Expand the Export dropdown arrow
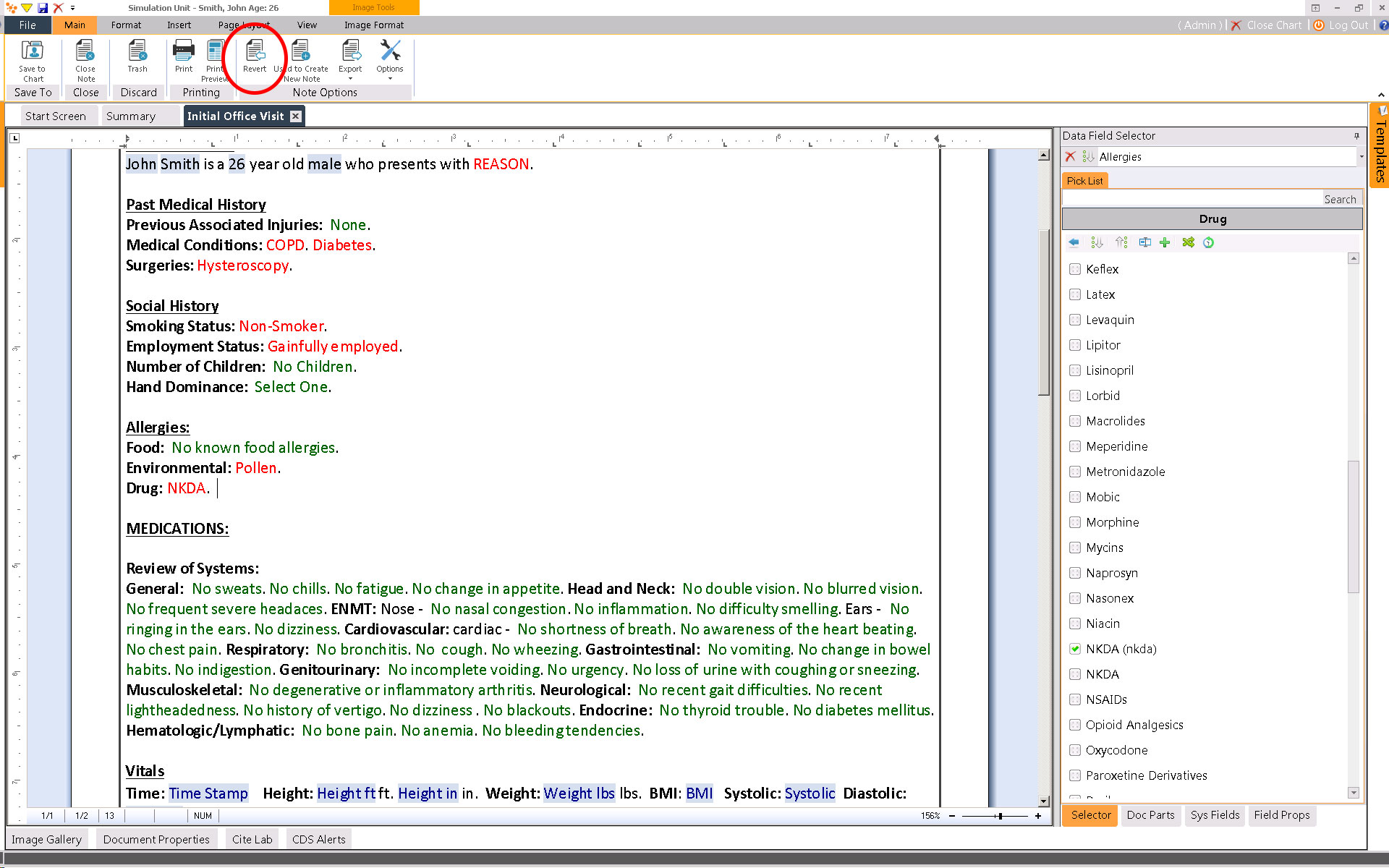The height and width of the screenshot is (868, 1389). (350, 79)
